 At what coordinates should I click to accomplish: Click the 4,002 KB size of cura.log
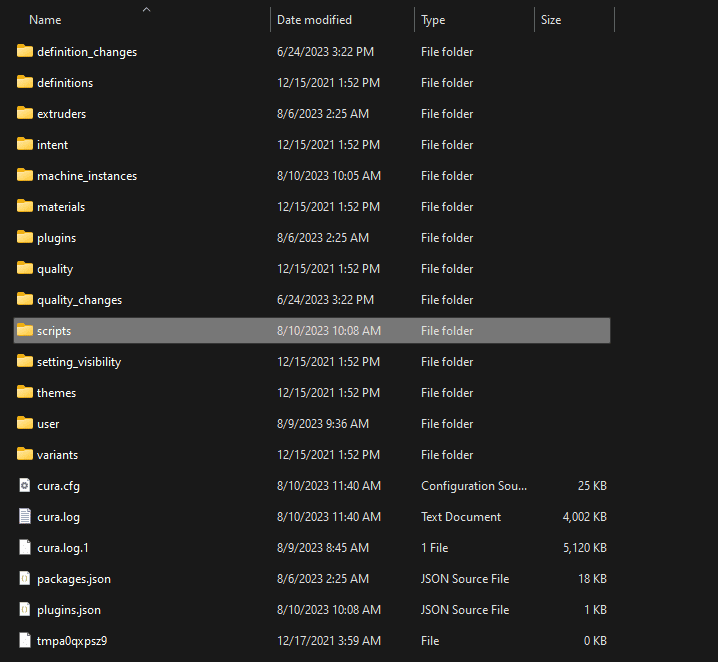tap(584, 517)
